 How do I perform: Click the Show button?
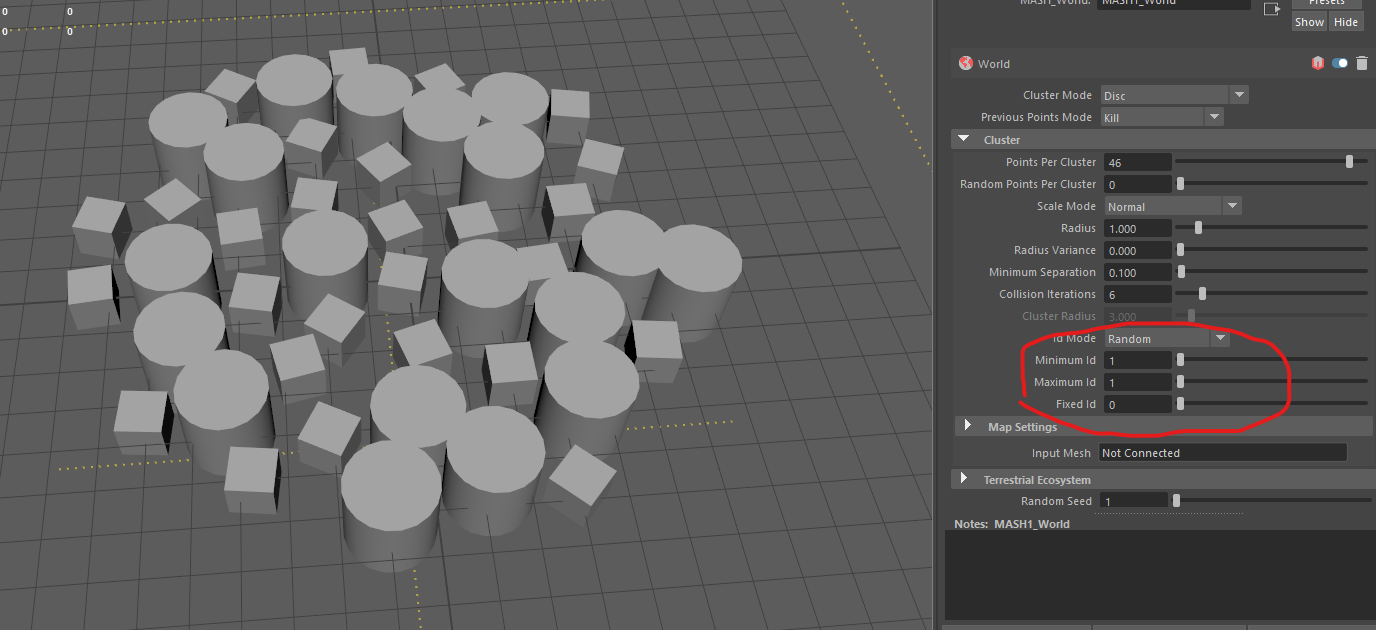(x=1308, y=21)
